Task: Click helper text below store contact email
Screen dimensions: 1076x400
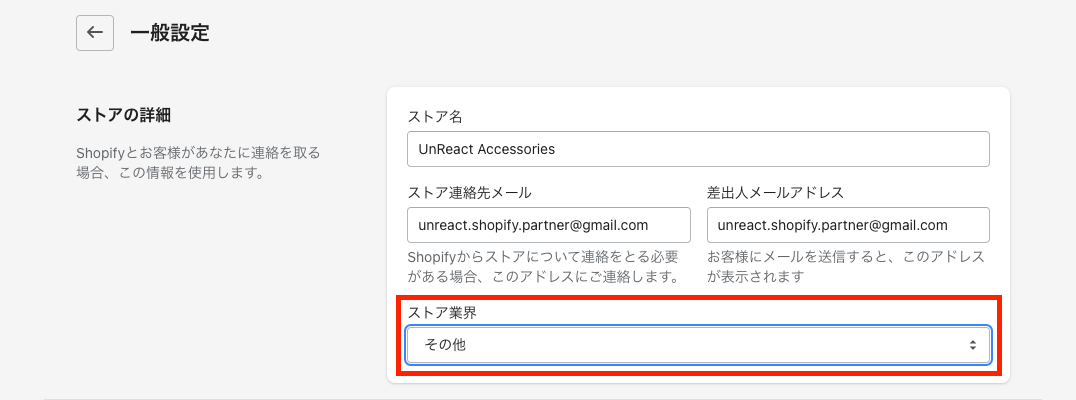Action: [543, 266]
